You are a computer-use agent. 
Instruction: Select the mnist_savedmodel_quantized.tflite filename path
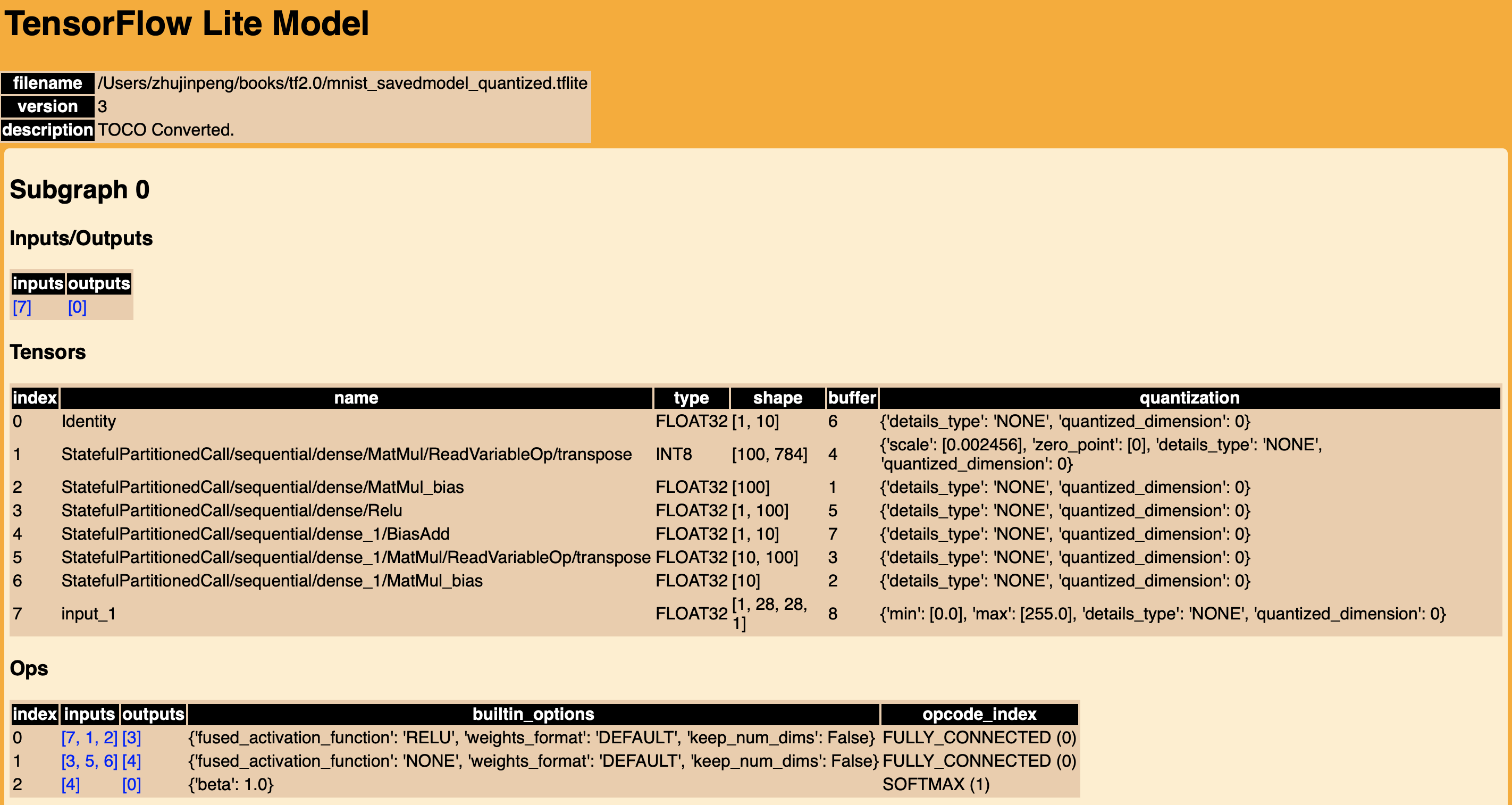coord(342,83)
